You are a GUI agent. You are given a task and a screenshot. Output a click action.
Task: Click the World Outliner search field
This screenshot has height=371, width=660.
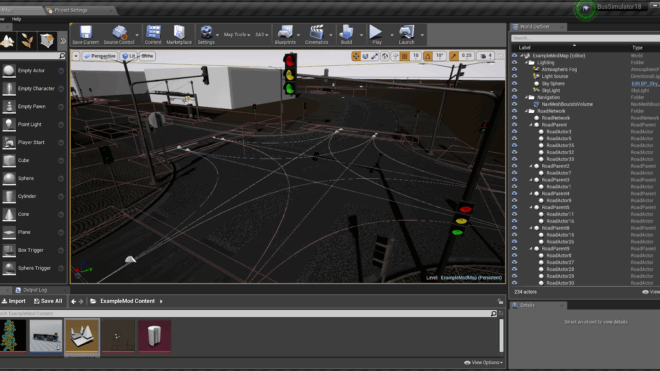pos(585,38)
